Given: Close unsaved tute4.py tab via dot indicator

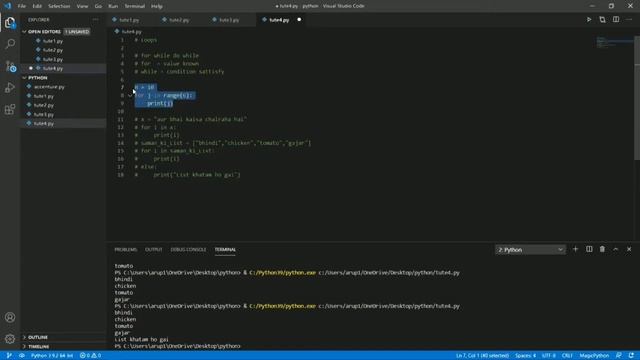Looking at the screenshot, I should tap(299, 20).
